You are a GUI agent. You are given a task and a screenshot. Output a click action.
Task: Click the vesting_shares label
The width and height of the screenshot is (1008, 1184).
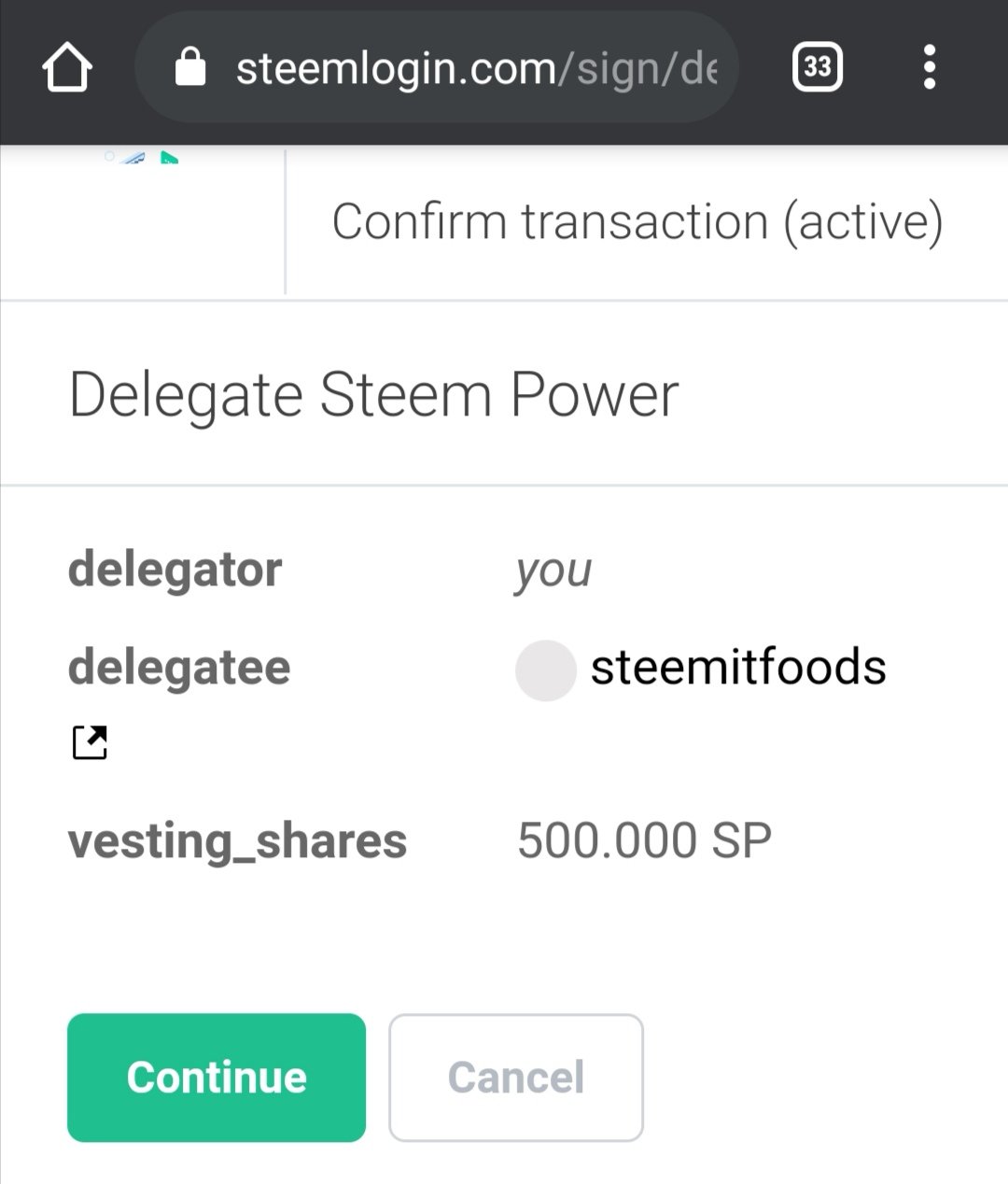[x=237, y=841]
